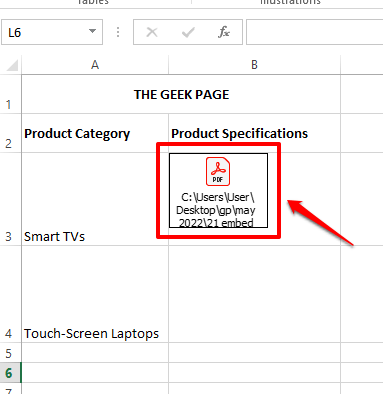Select row 1 header
Image resolution: width=383 pixels, height=394 pixels.
(x=10, y=95)
